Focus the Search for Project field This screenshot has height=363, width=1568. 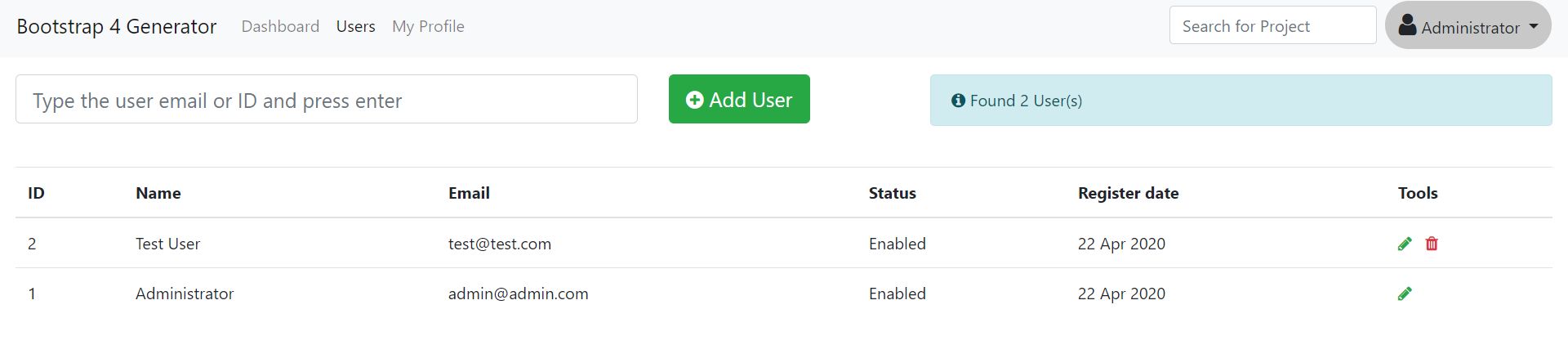pos(1272,26)
